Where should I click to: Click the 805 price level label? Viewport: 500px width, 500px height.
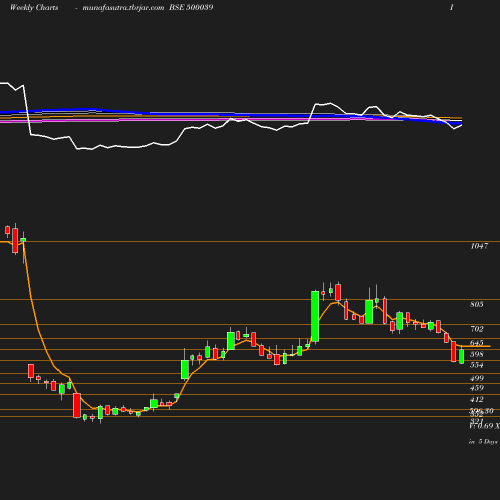(477, 304)
